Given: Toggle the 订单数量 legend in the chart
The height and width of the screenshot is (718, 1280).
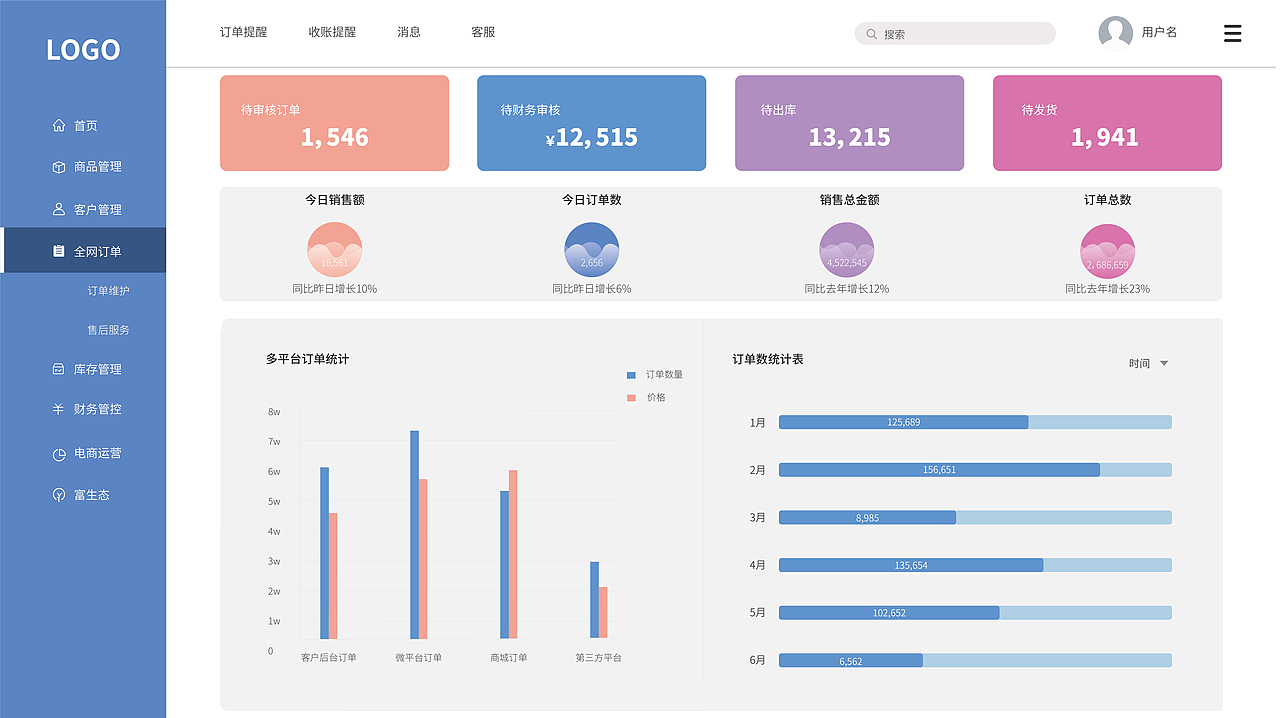Looking at the screenshot, I should click(655, 374).
